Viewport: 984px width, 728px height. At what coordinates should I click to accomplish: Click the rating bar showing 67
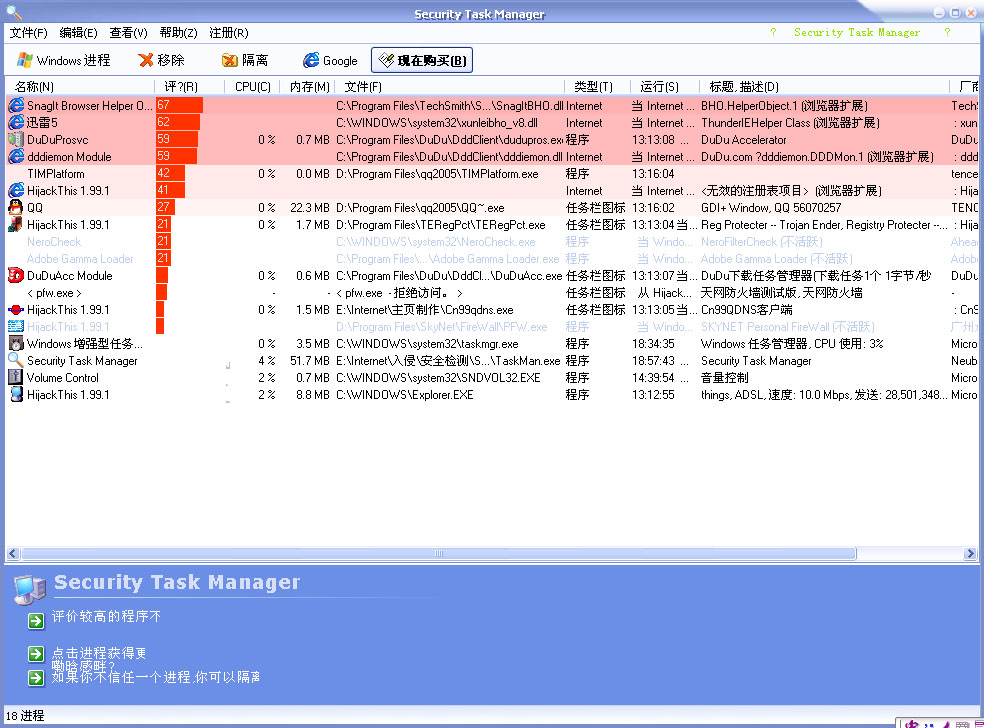pos(179,105)
